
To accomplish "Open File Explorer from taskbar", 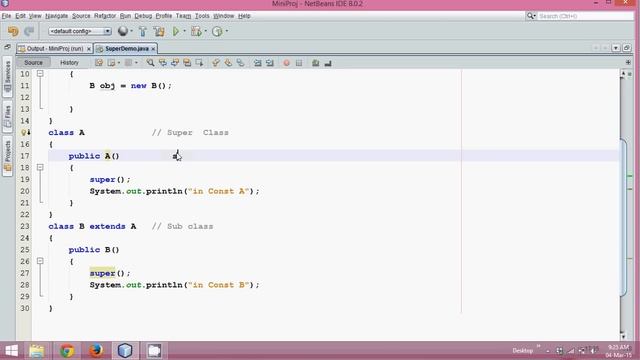I will pyautogui.click(x=37, y=350).
